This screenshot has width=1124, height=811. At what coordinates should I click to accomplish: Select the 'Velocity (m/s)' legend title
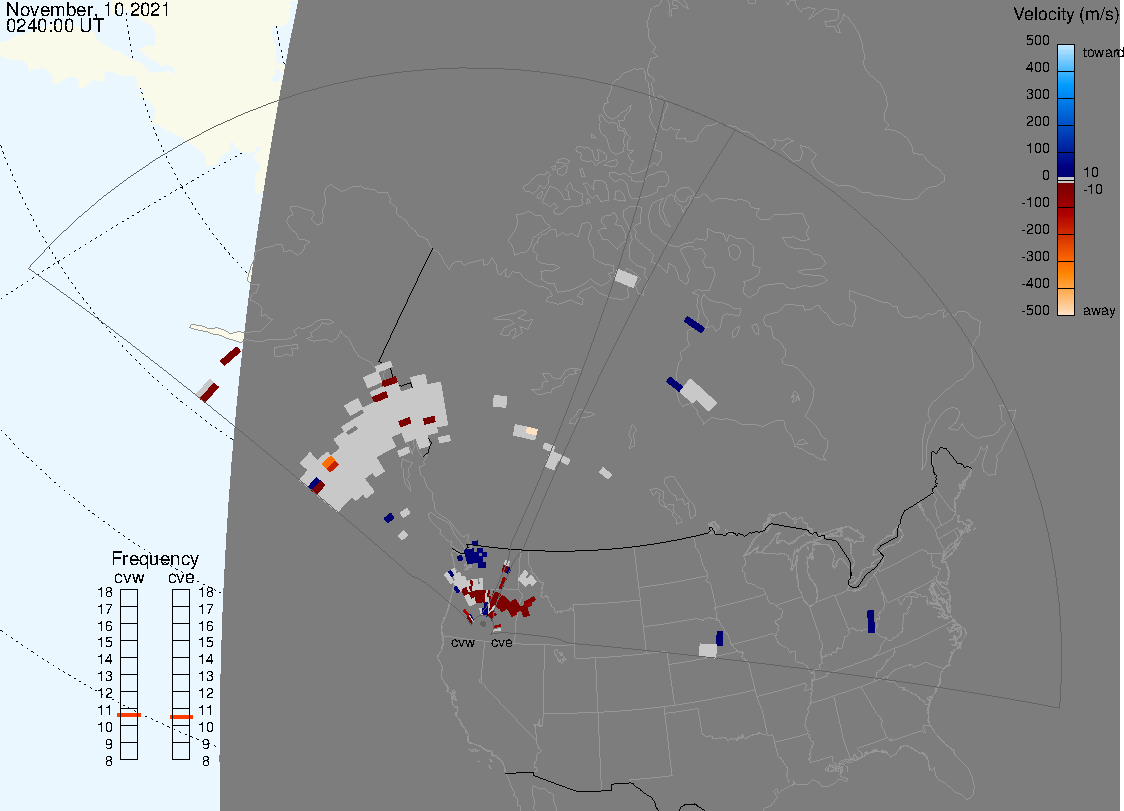1064,14
